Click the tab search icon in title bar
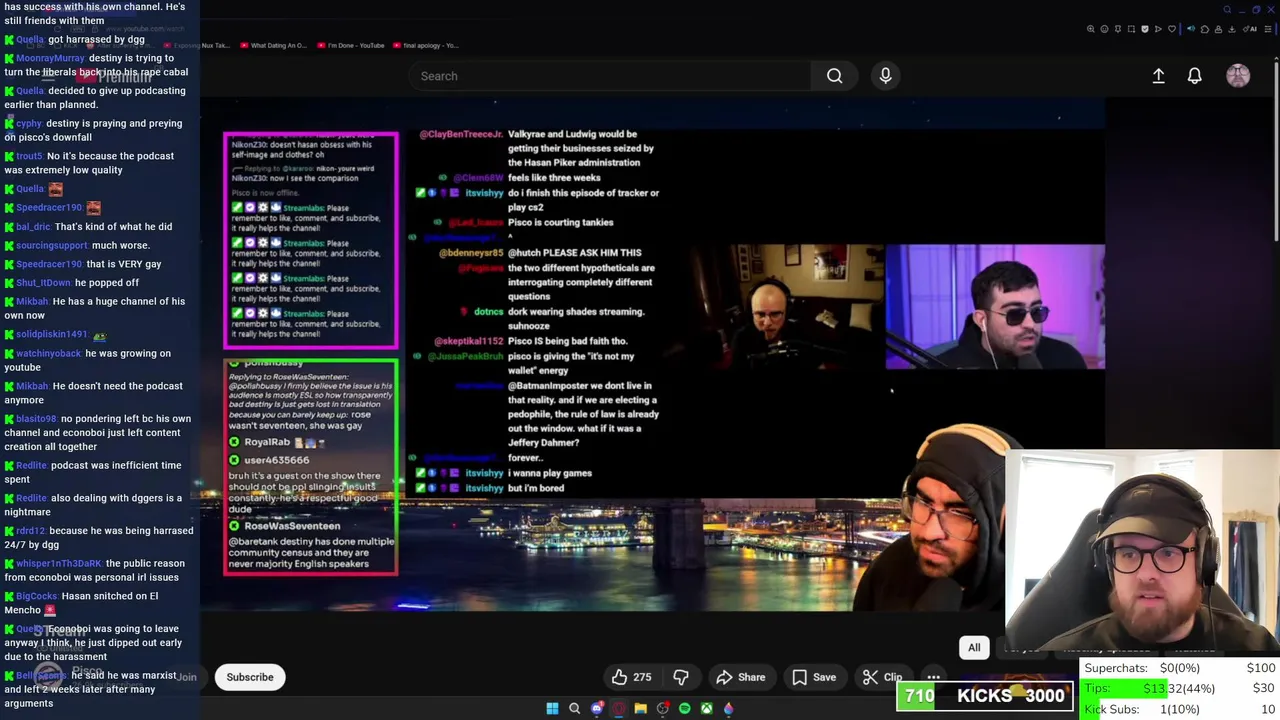The image size is (1280, 720). tap(1227, 10)
